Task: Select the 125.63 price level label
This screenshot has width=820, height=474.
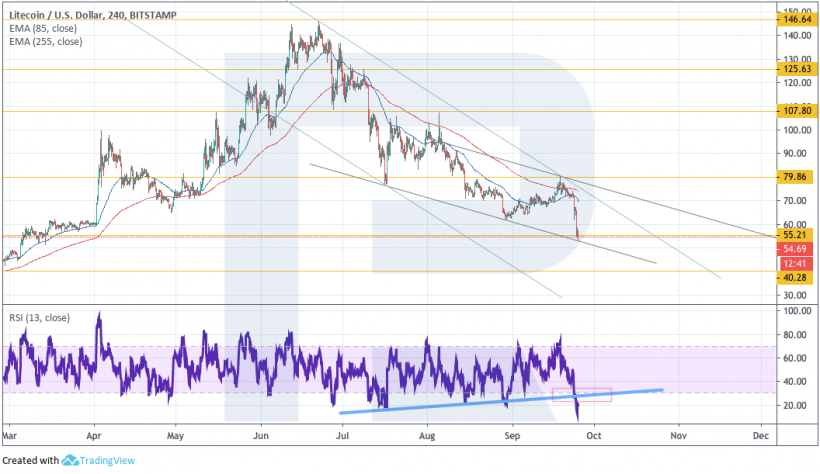Action: pyautogui.click(x=795, y=69)
